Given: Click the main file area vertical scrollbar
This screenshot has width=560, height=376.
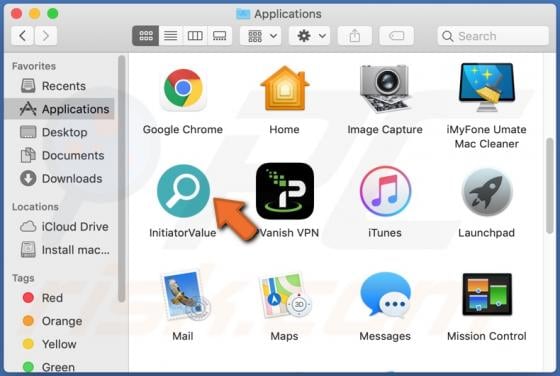Looking at the screenshot, I should tap(550, 186).
